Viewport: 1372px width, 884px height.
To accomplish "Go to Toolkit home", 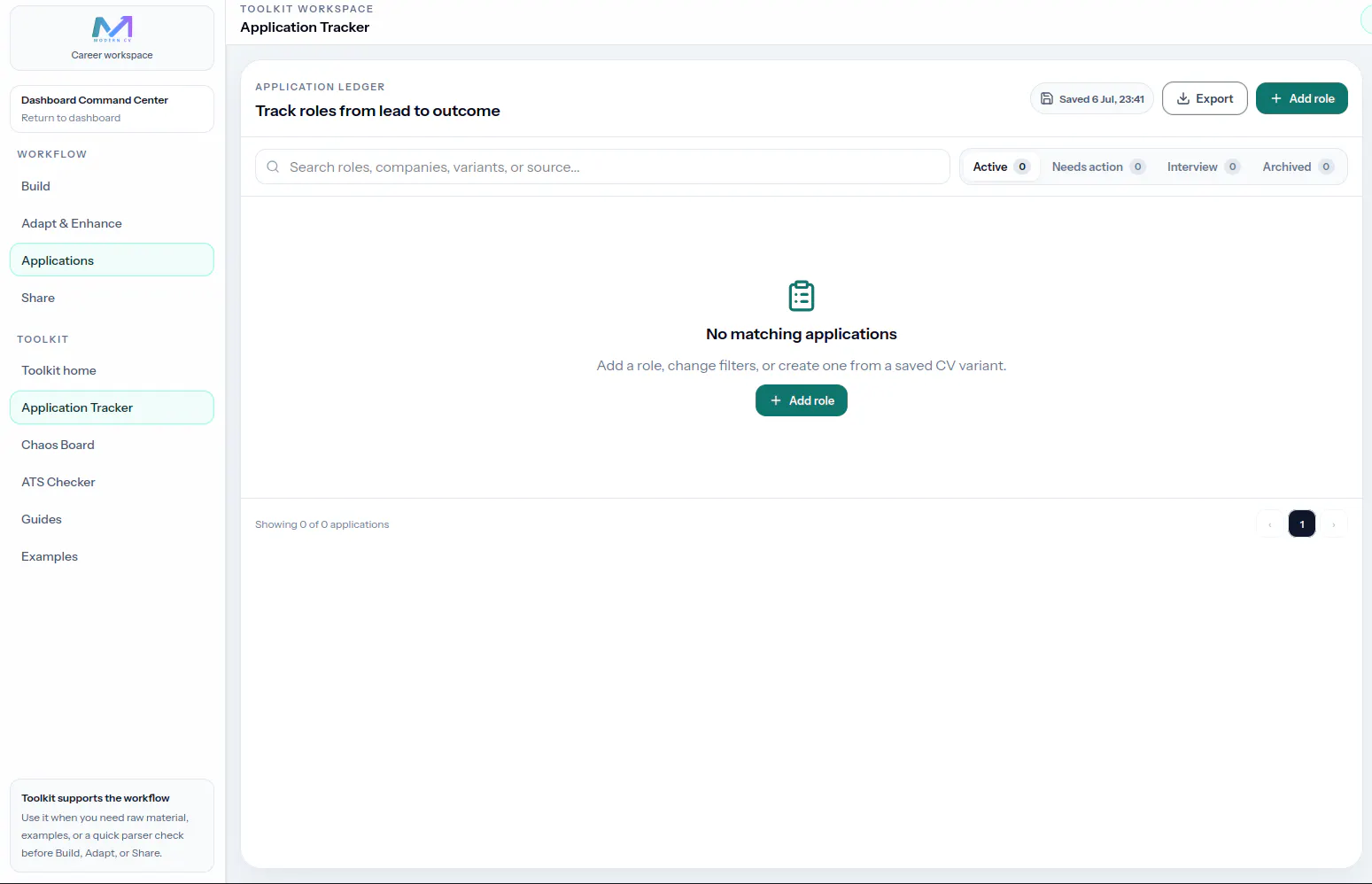I will pyautogui.click(x=112, y=370).
